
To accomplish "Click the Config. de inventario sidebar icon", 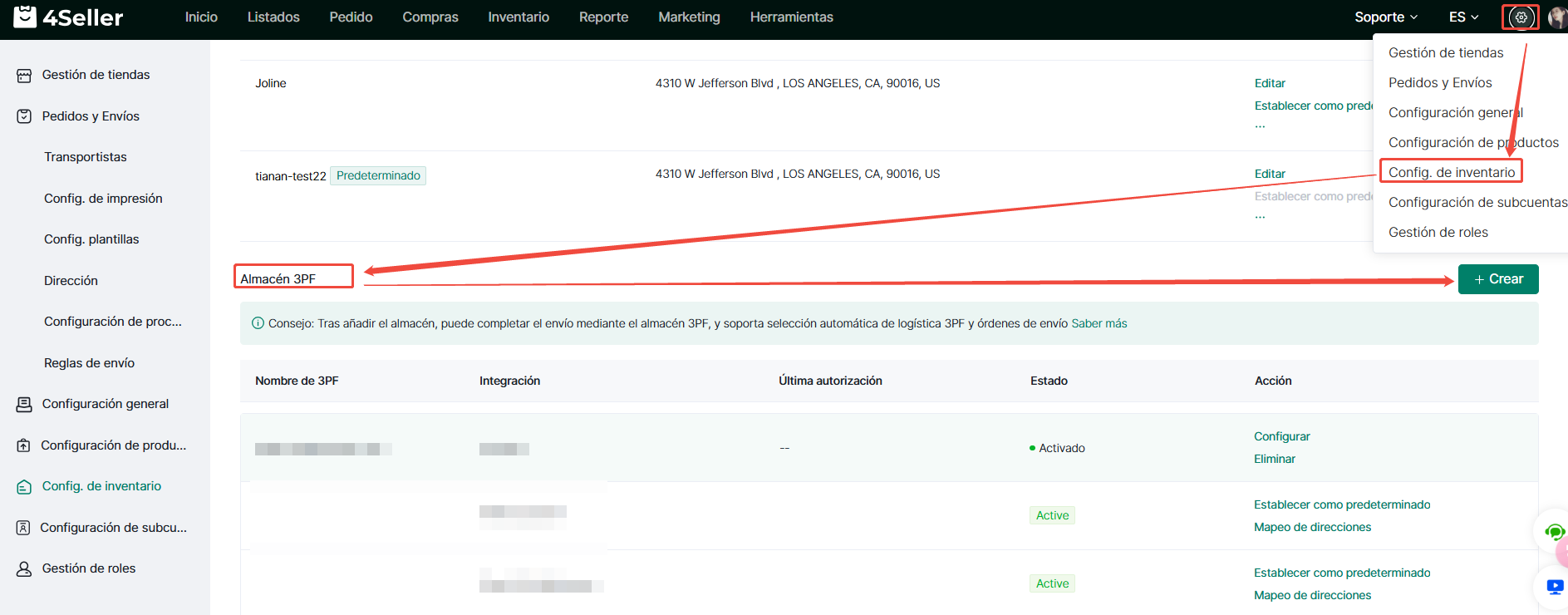I will (24, 487).
